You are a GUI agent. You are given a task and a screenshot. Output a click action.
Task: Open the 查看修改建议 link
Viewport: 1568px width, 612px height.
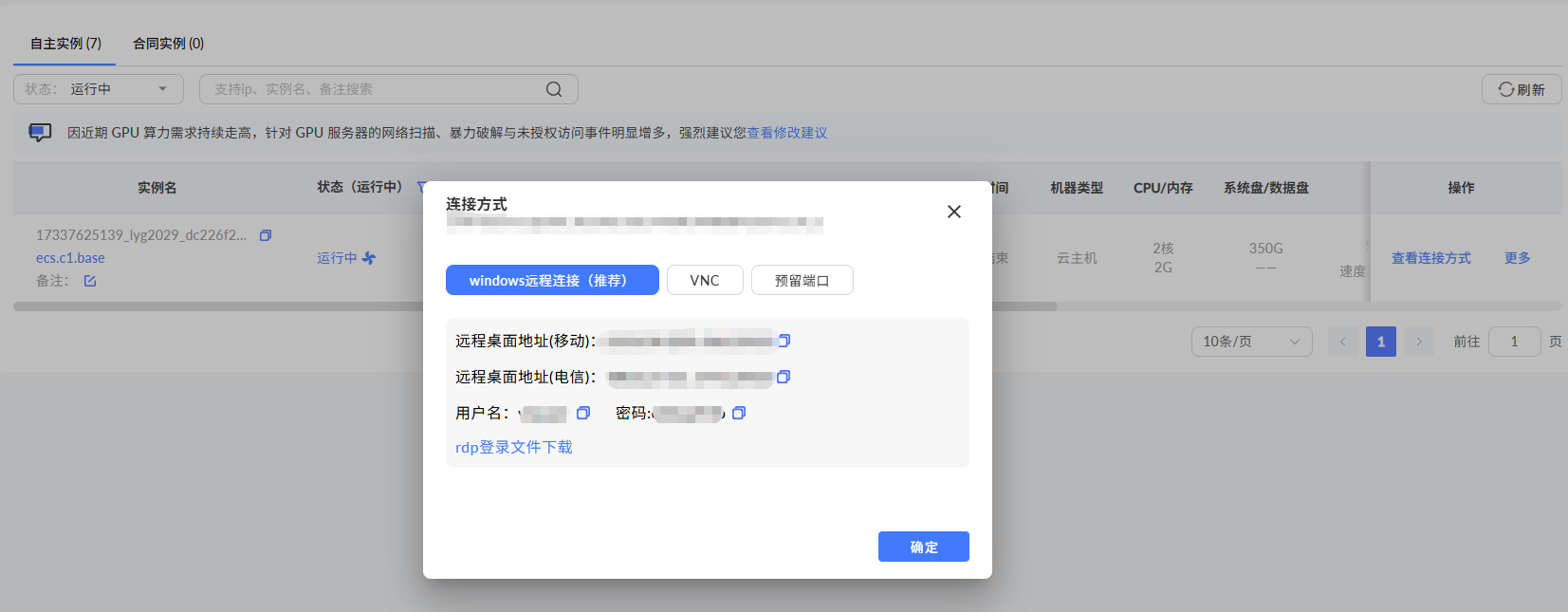787,133
